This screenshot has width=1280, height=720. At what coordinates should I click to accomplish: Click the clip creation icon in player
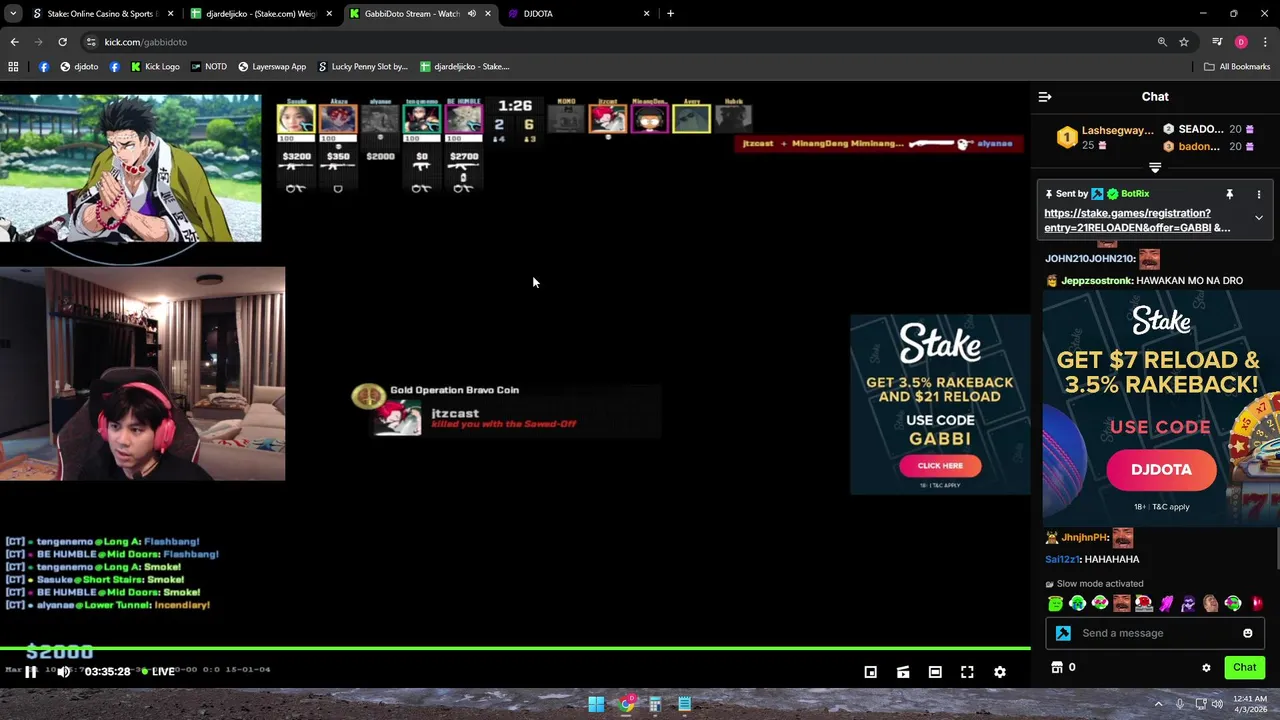coord(903,672)
